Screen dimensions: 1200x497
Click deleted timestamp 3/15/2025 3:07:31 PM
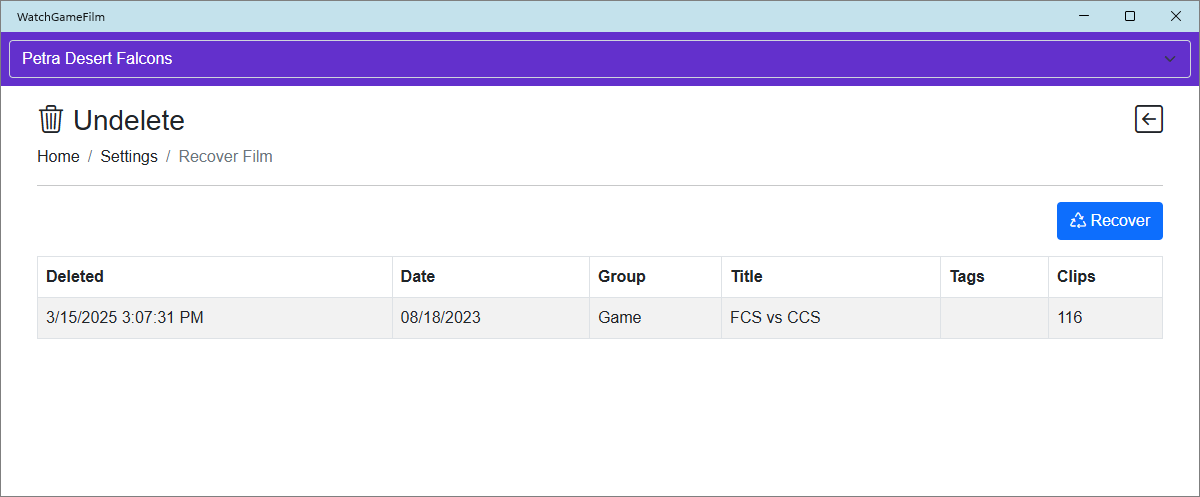tap(125, 318)
